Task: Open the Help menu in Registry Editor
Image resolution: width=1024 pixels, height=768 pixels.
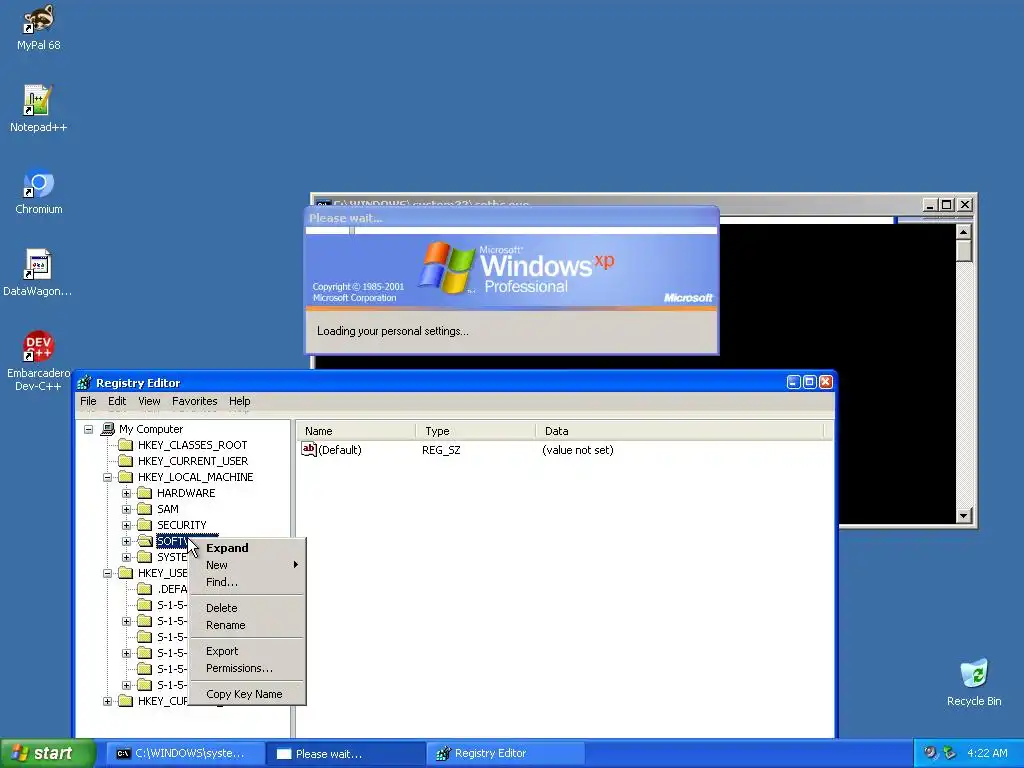Action: (x=240, y=401)
